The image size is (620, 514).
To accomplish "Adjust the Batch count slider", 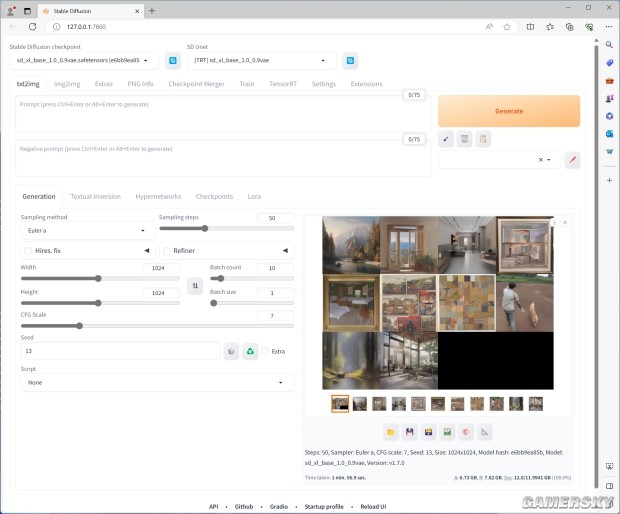I will pos(251,278).
